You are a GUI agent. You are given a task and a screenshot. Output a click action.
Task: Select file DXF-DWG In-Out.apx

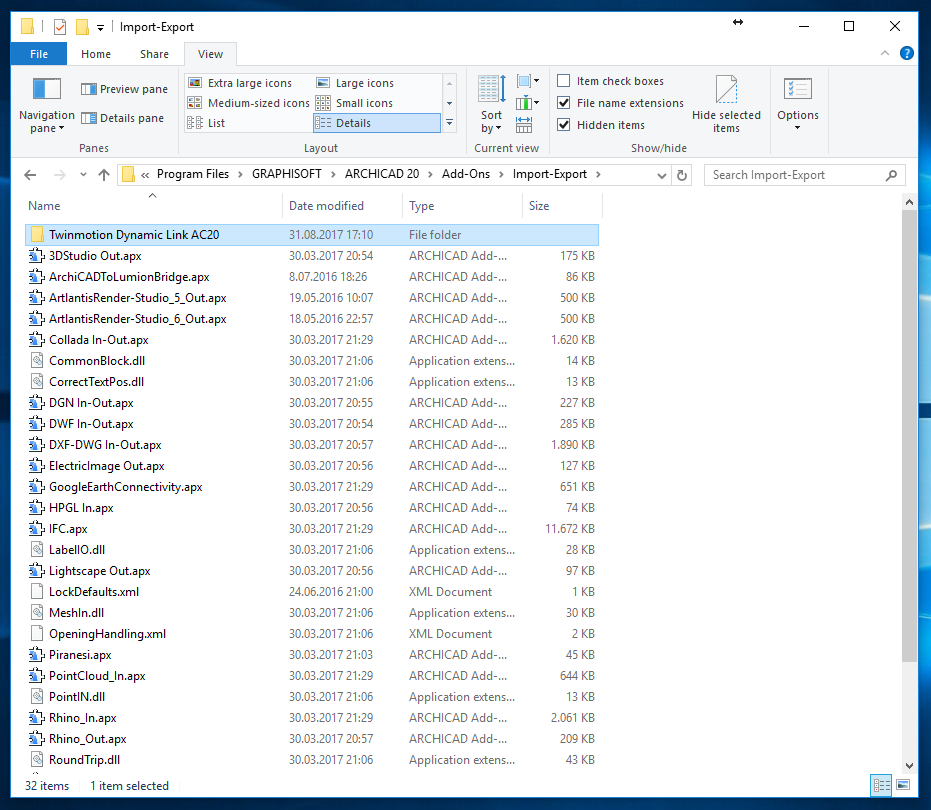pyautogui.click(x=312, y=445)
